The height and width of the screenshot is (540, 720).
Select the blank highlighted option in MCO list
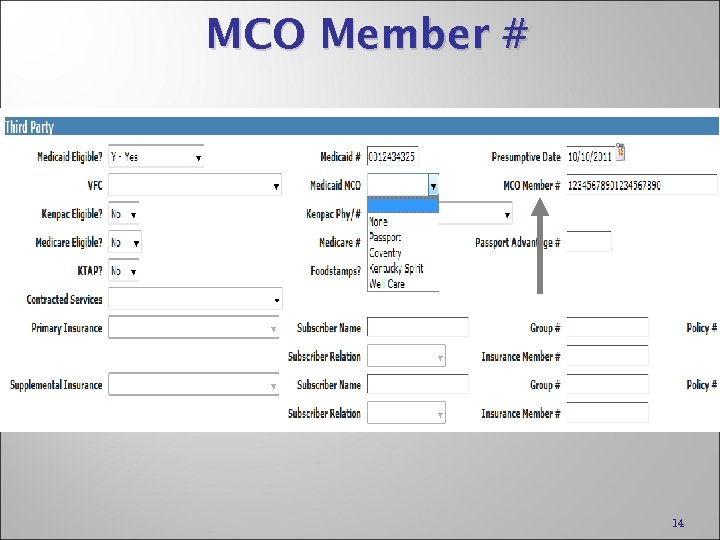(403, 206)
